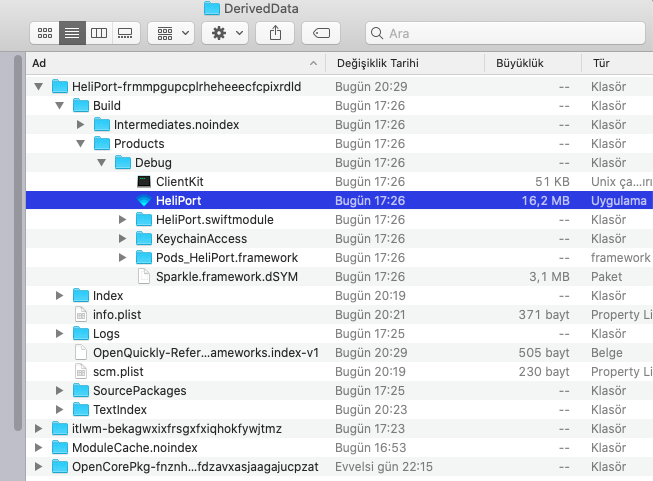Select the ClientKit executable icon

144,182
